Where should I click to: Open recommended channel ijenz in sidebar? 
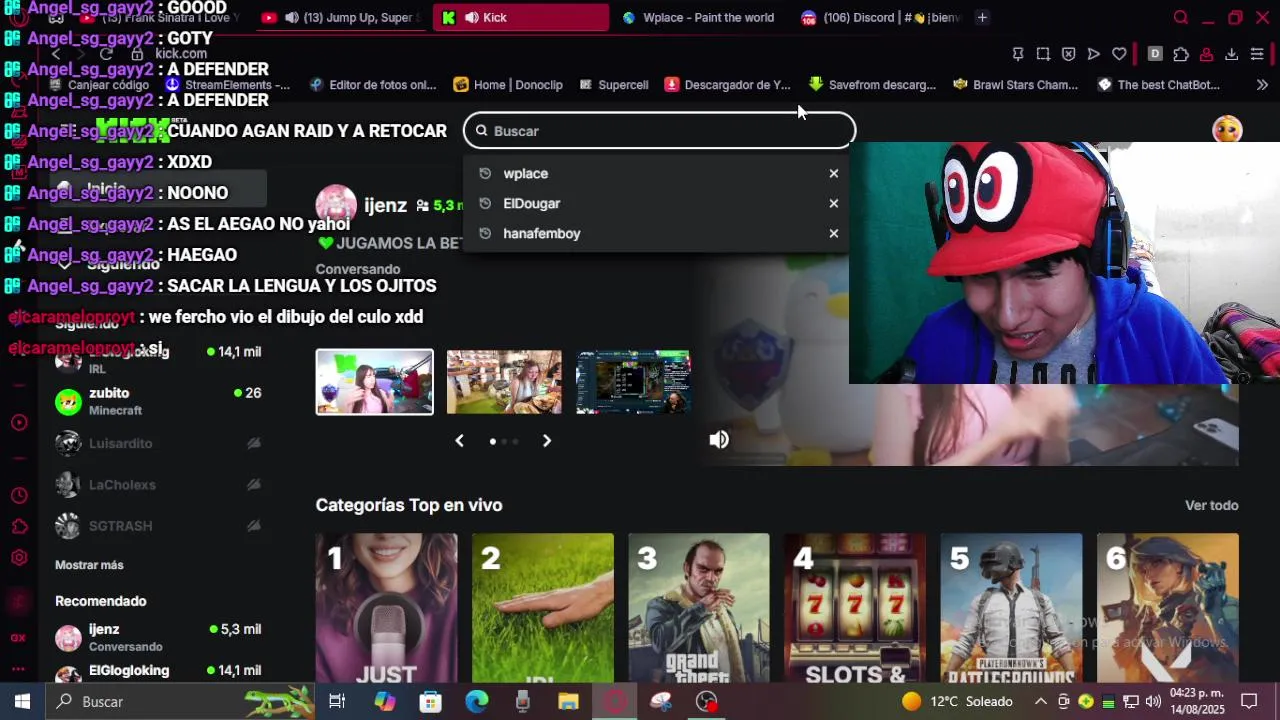[x=158, y=637]
